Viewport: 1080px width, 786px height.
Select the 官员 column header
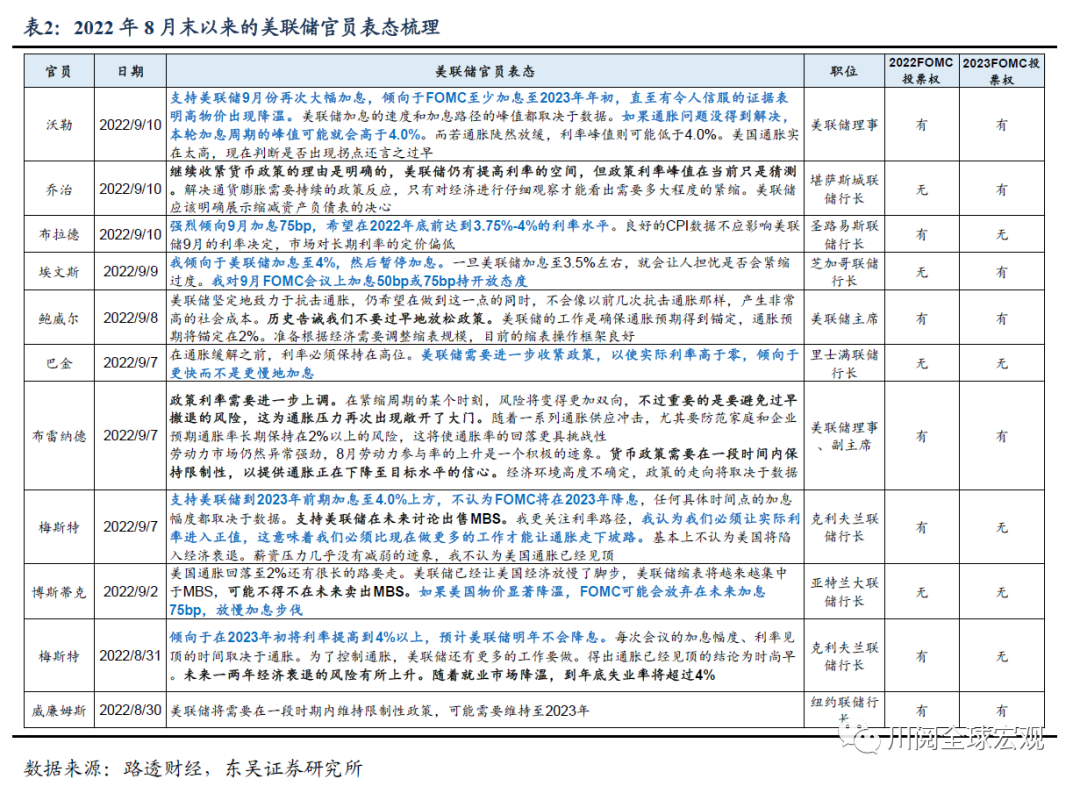pos(59,71)
